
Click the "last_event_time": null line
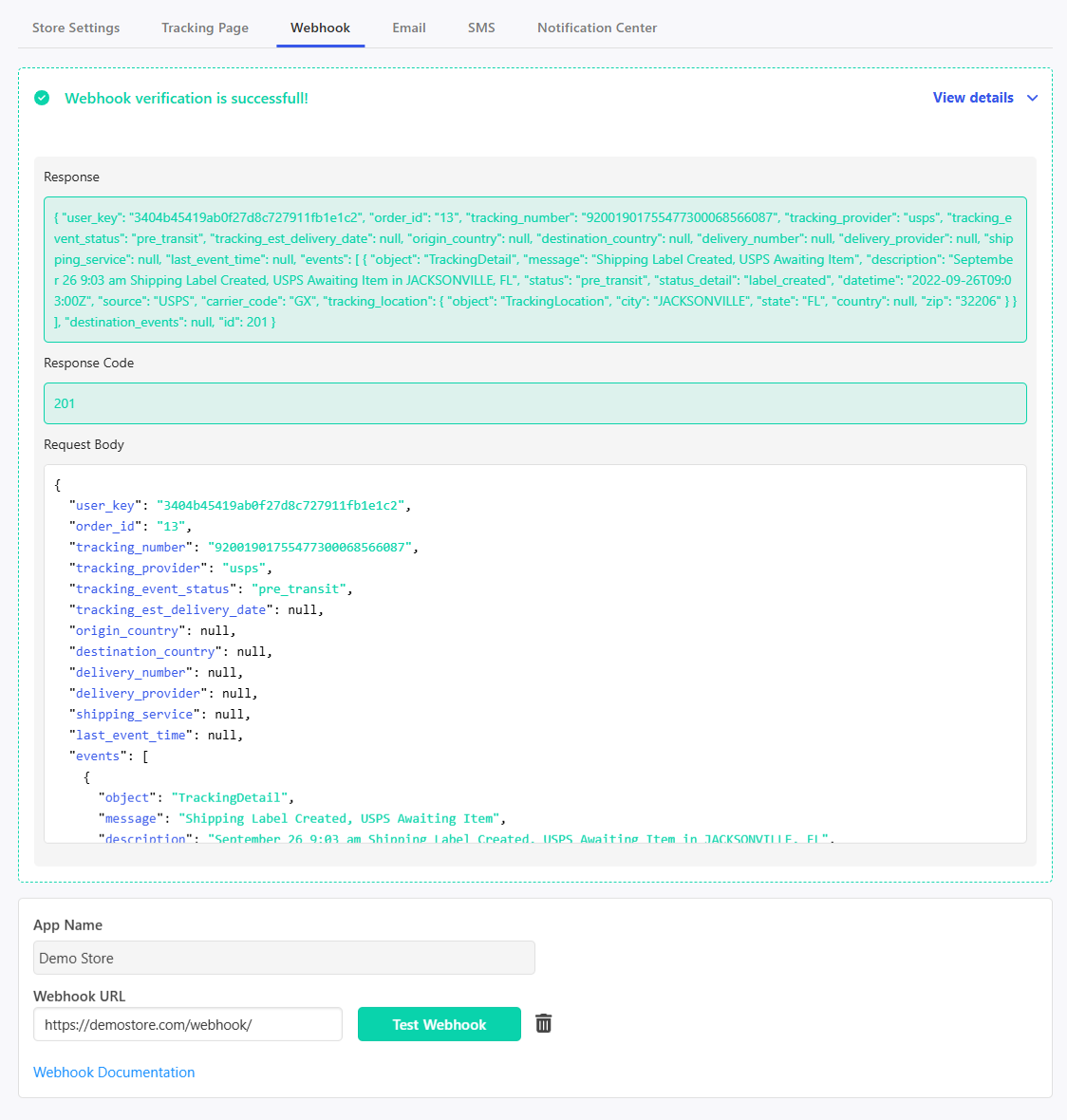point(156,735)
